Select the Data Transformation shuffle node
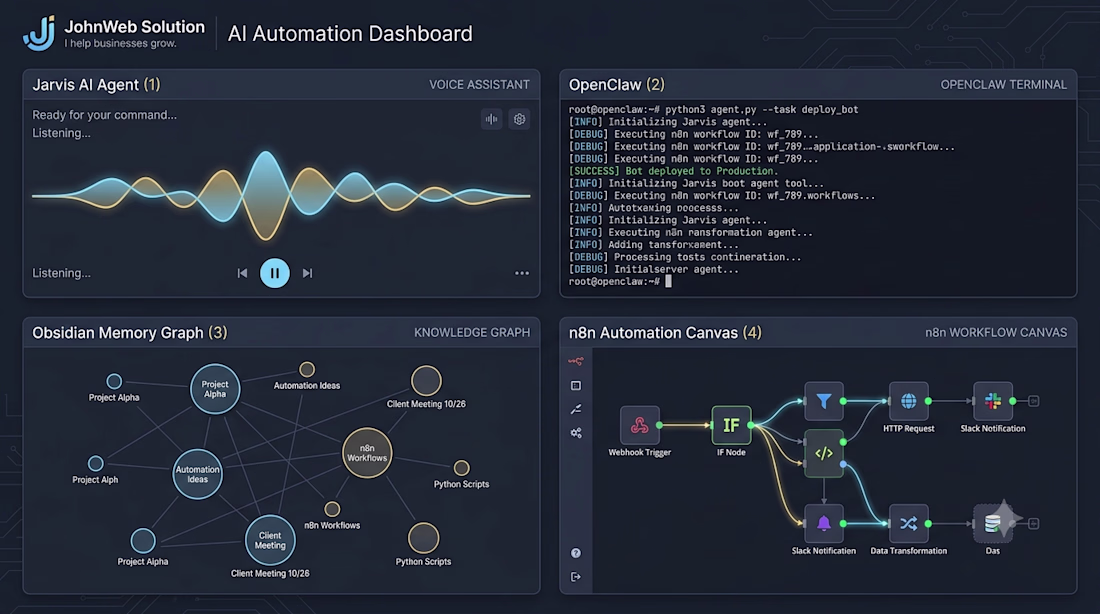1100x614 pixels. (x=908, y=523)
